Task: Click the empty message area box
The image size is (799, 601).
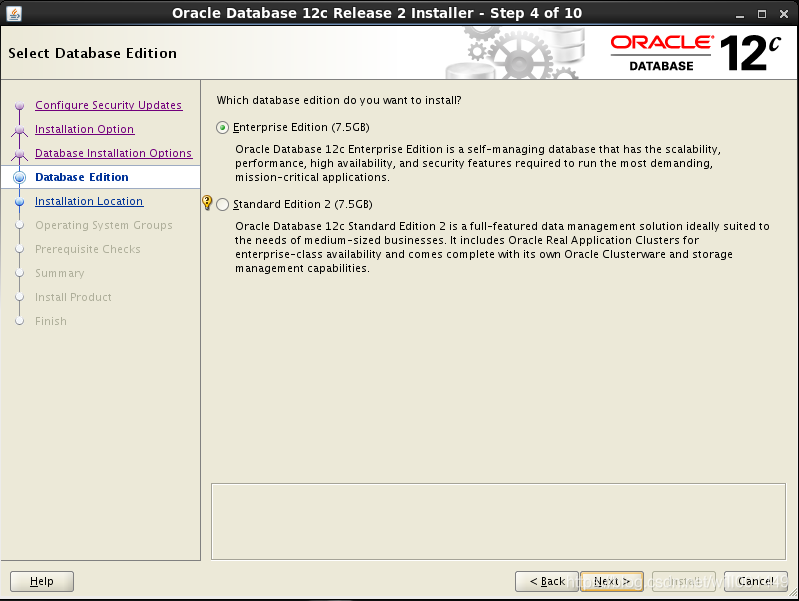Action: [498, 521]
